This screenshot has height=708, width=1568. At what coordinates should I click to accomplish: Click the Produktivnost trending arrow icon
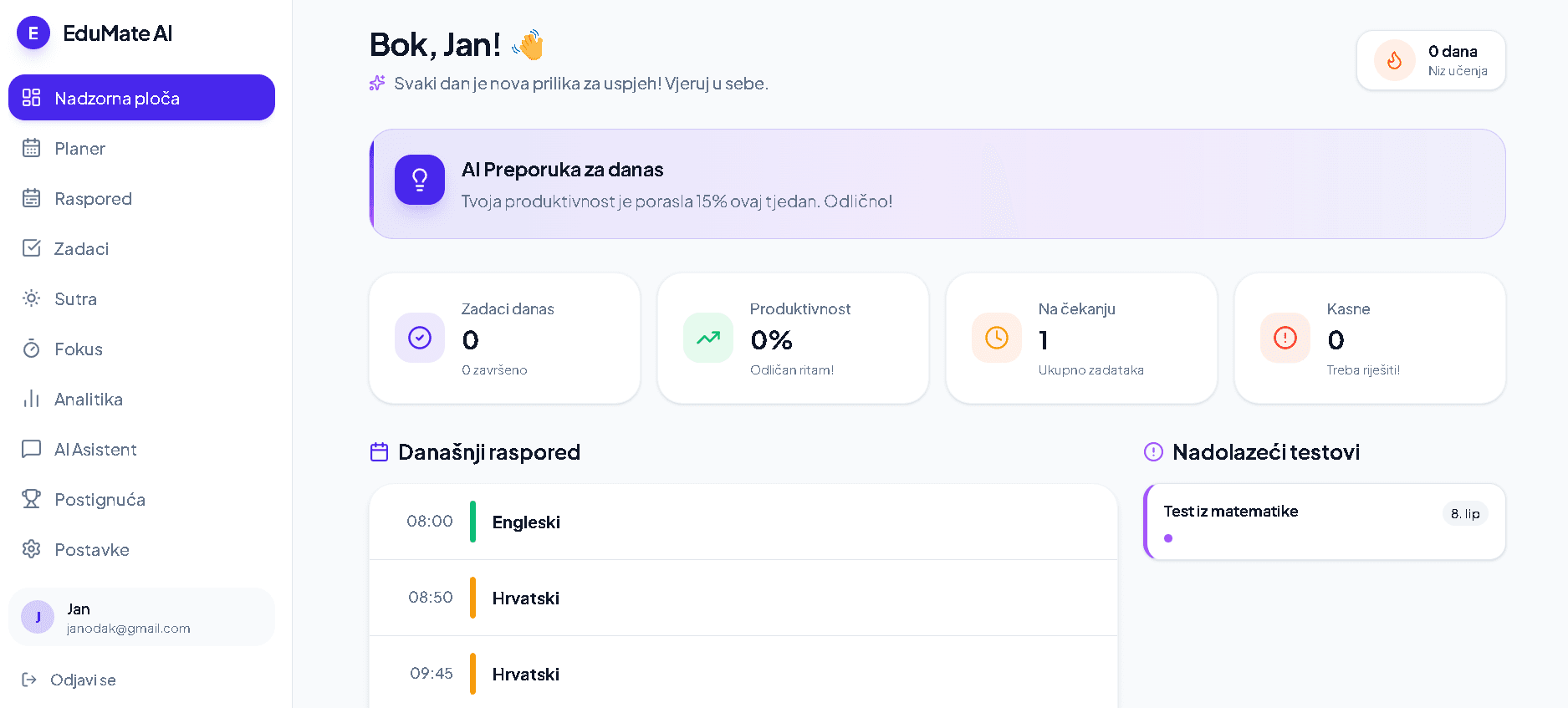click(708, 338)
